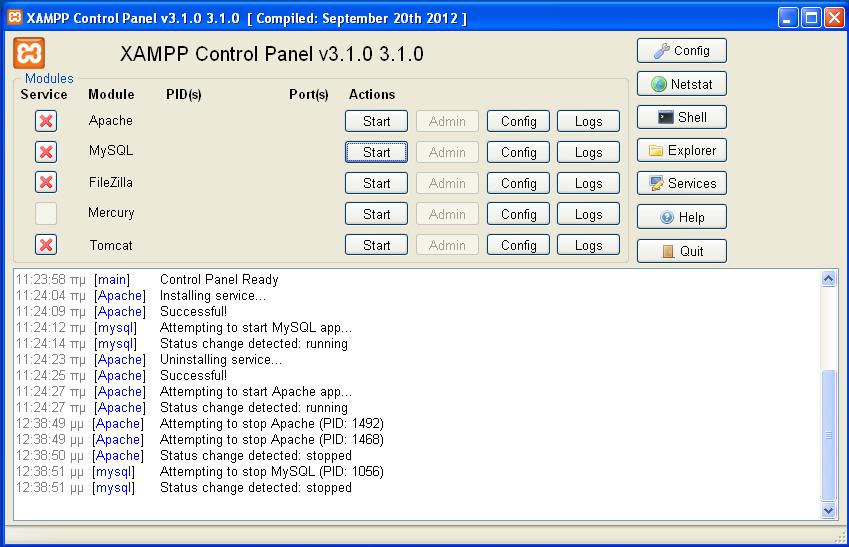Open Apache Config menu
This screenshot has width=849, height=547.
pyautogui.click(x=518, y=121)
